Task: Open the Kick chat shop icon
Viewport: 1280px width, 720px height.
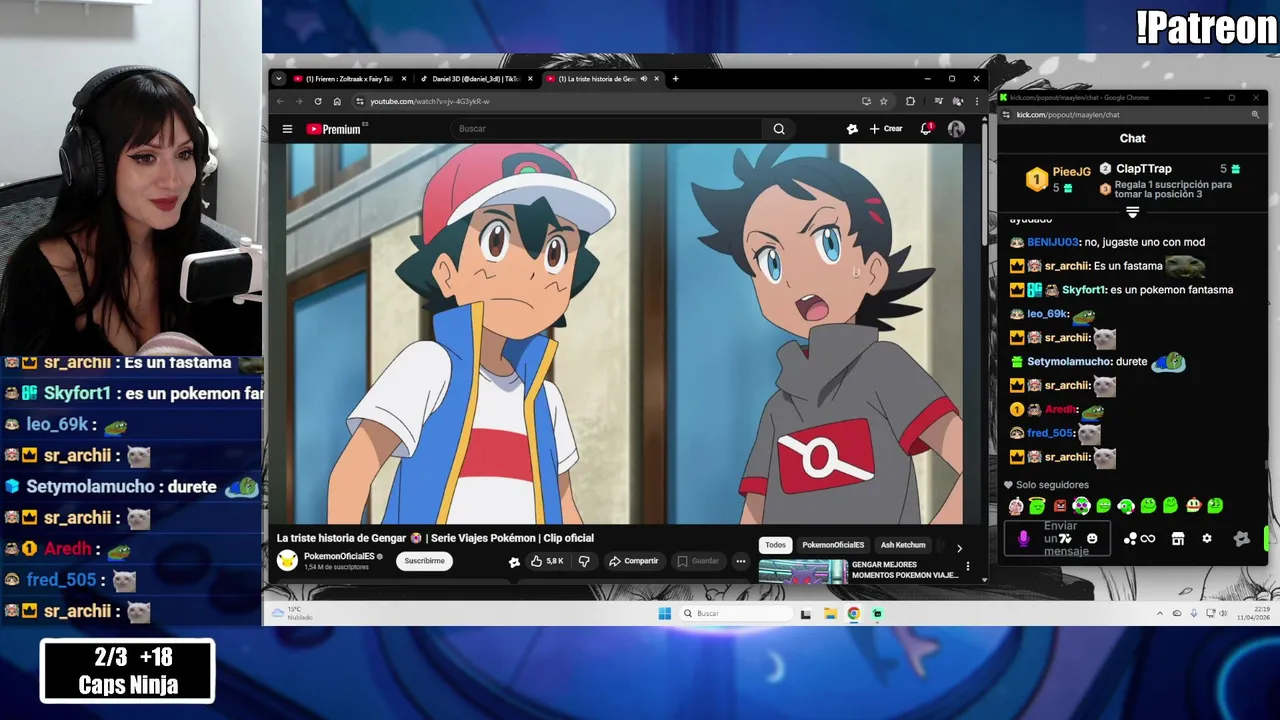Action: (x=1178, y=539)
